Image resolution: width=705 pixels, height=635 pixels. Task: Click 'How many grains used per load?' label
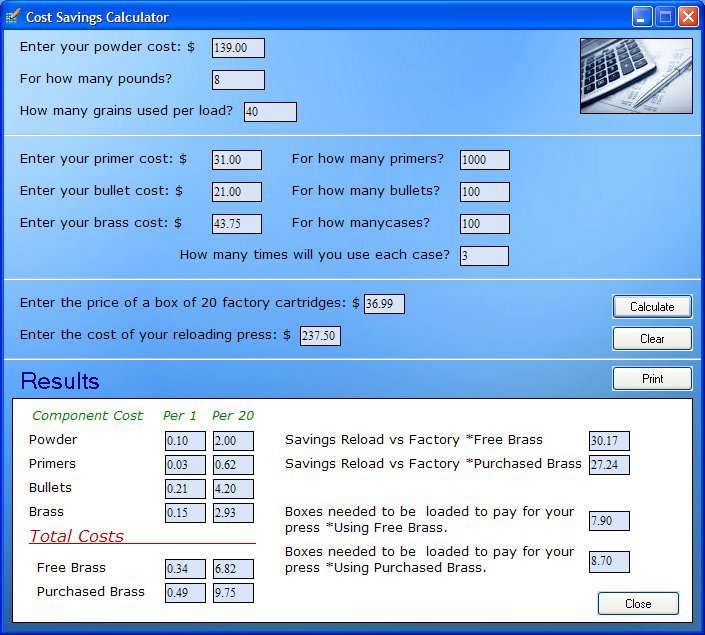click(x=126, y=111)
